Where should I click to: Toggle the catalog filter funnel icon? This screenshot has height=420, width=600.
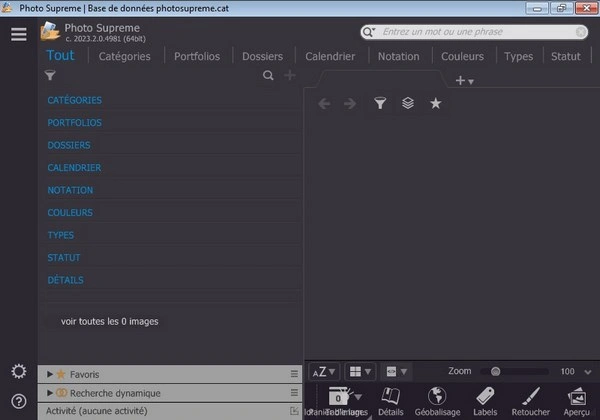[x=50, y=76]
